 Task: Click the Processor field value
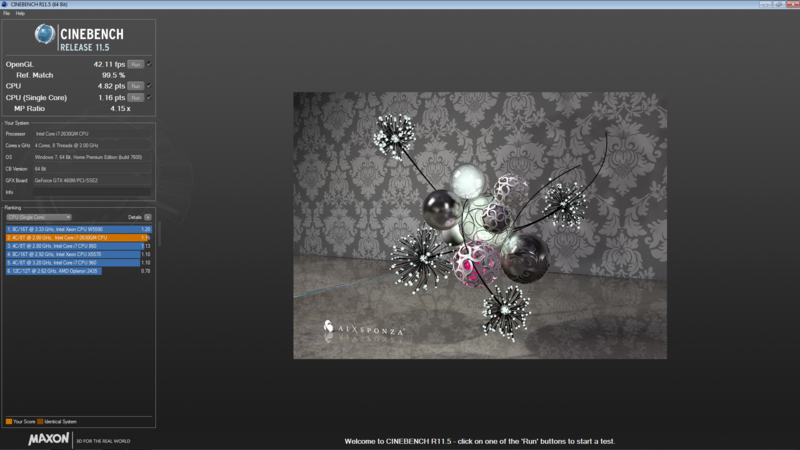point(92,134)
